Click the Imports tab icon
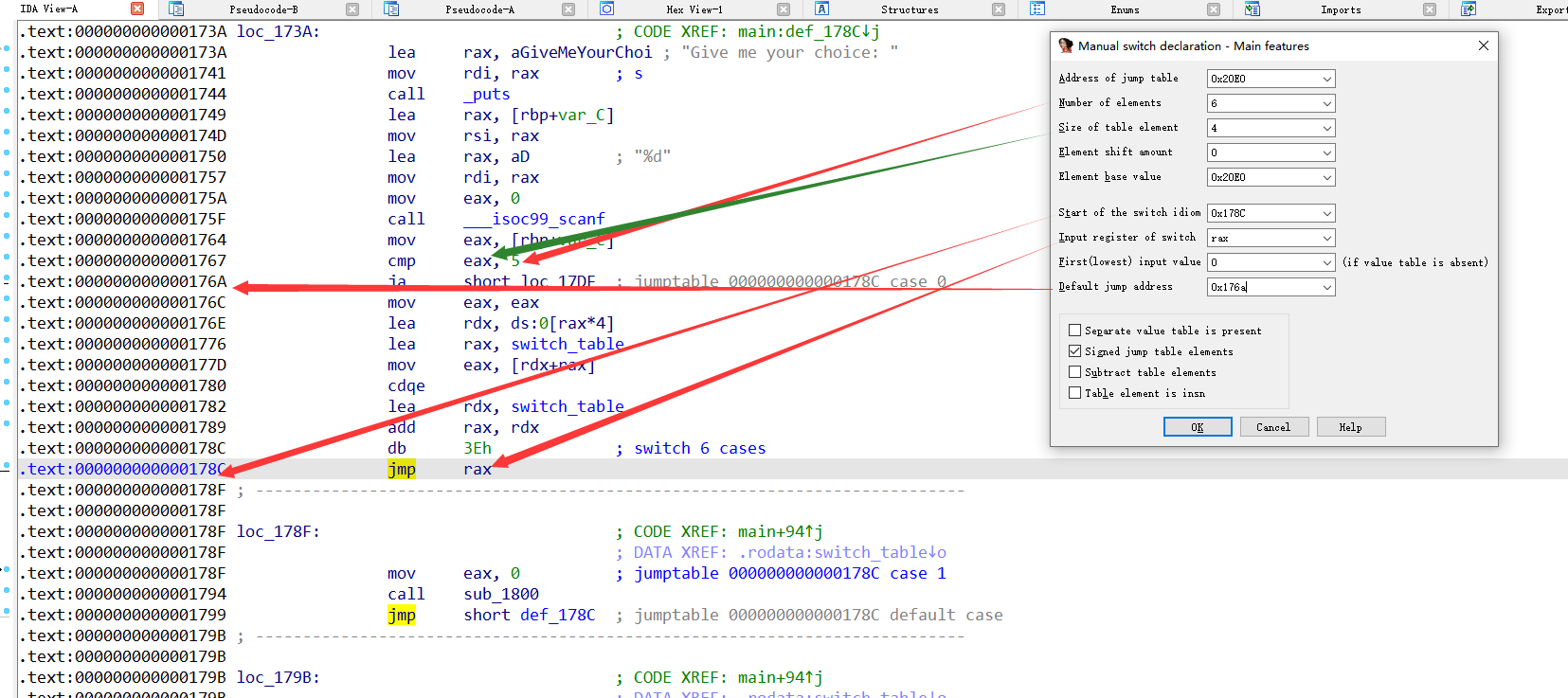 tap(1253, 9)
